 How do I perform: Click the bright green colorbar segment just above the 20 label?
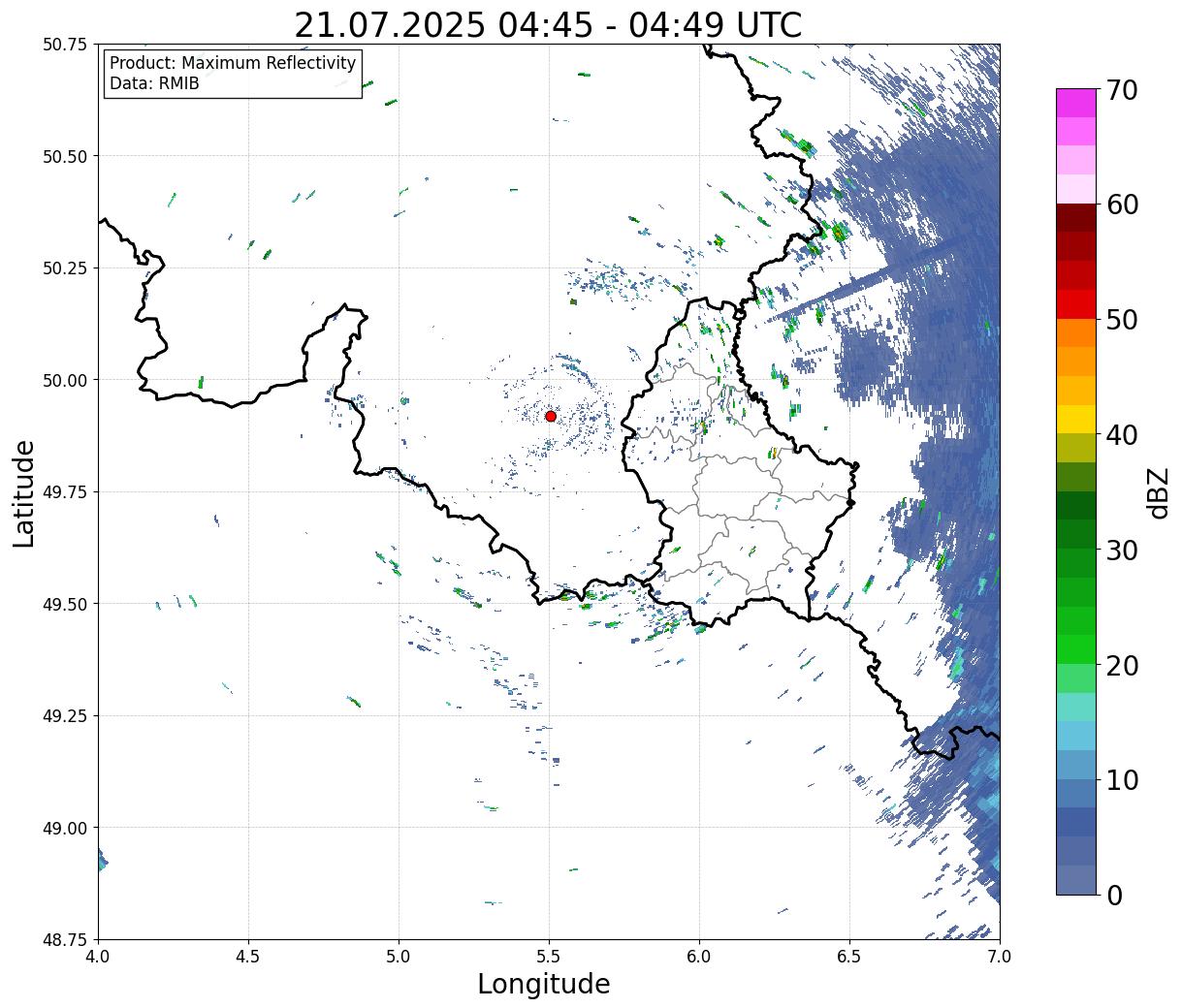[1076, 649]
